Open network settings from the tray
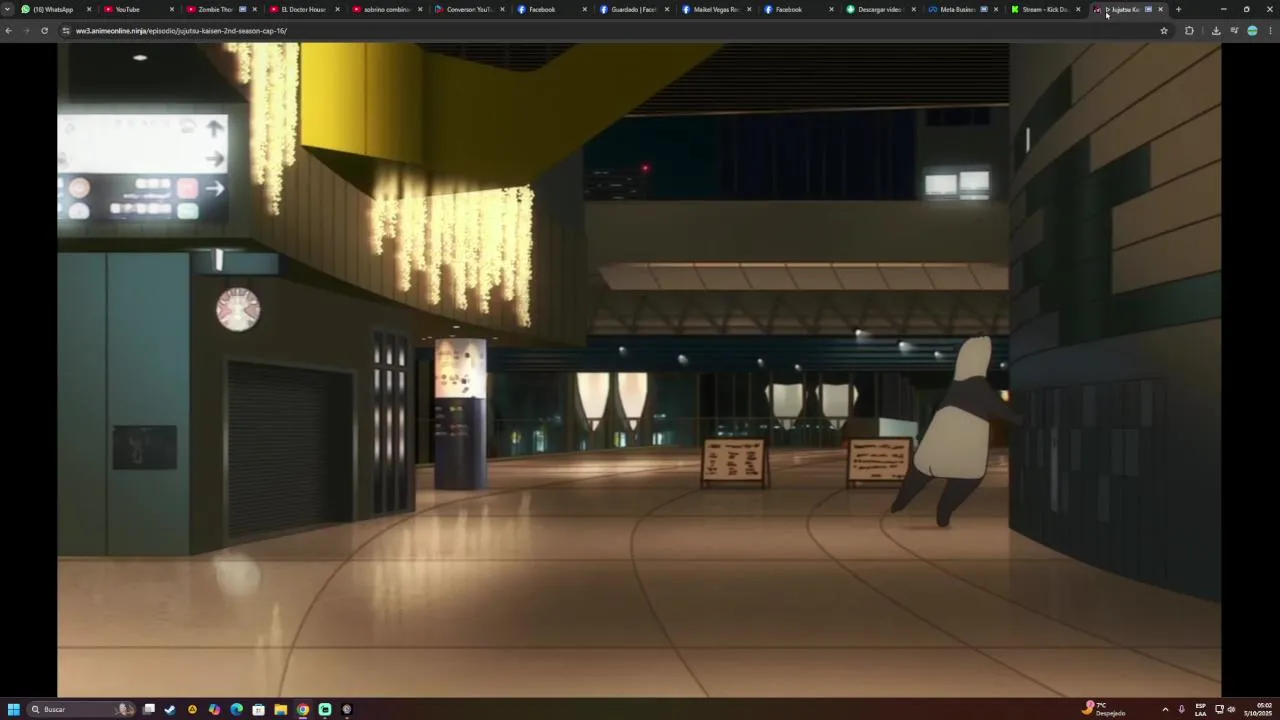The image size is (1280, 720). click(1219, 709)
